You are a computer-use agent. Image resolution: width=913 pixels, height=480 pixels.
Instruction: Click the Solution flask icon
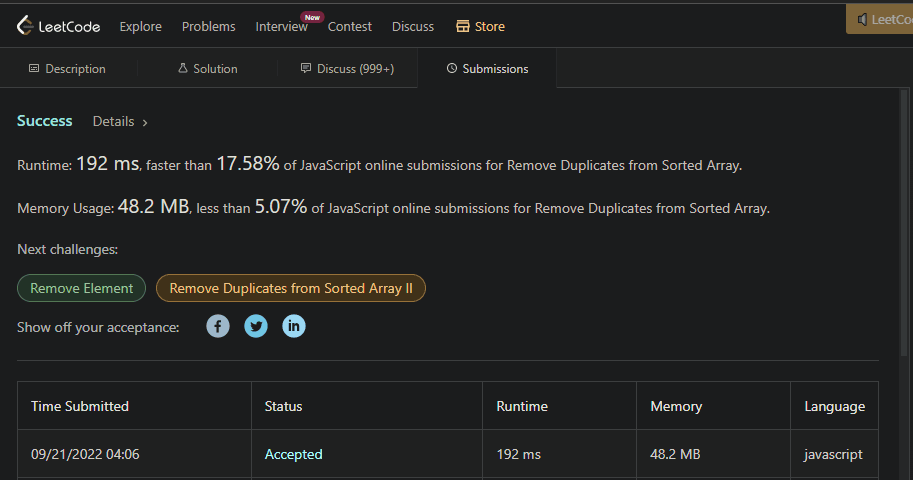(x=183, y=68)
